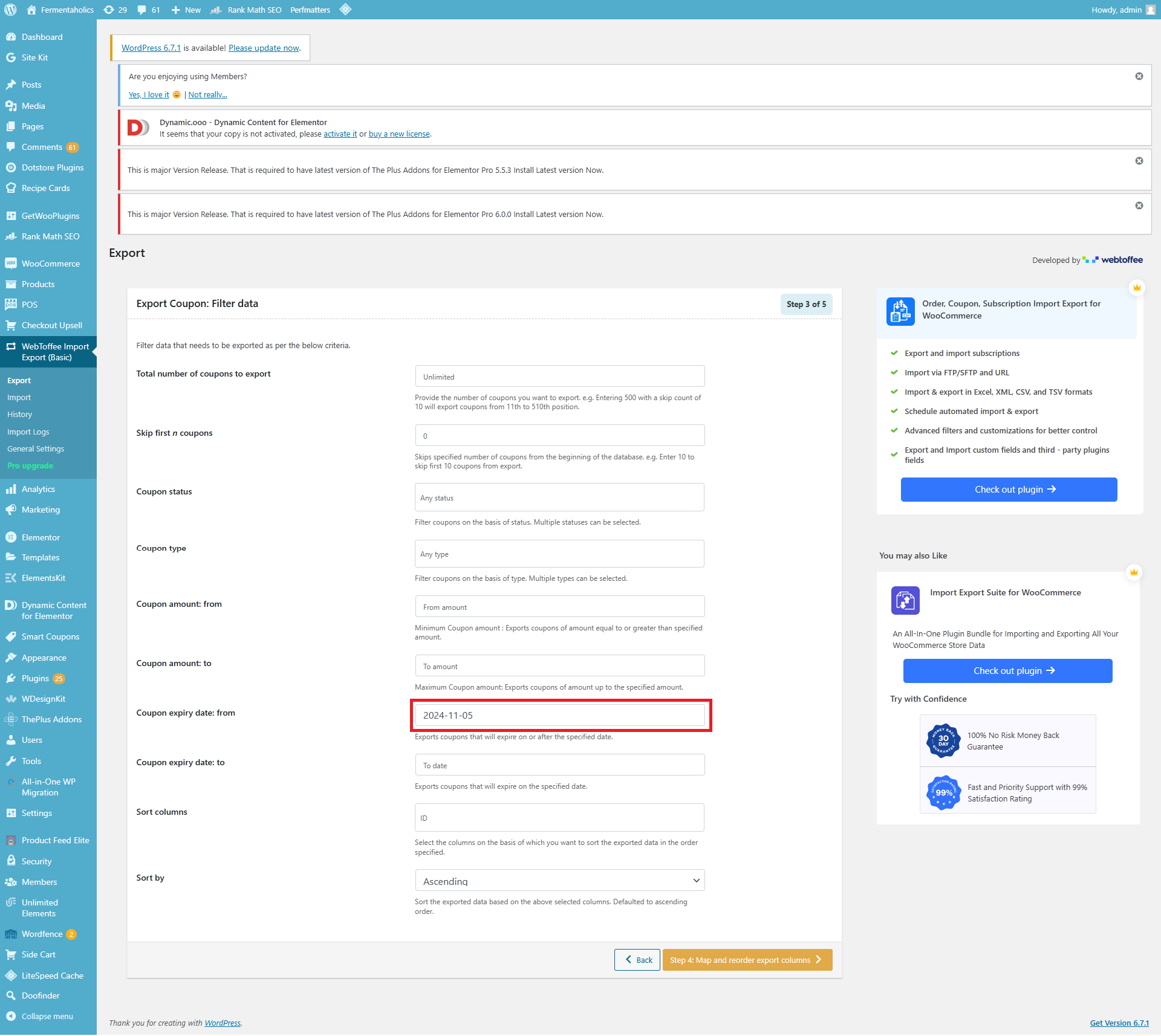Open WebToffee Import Export (Basic) menu

(48, 352)
